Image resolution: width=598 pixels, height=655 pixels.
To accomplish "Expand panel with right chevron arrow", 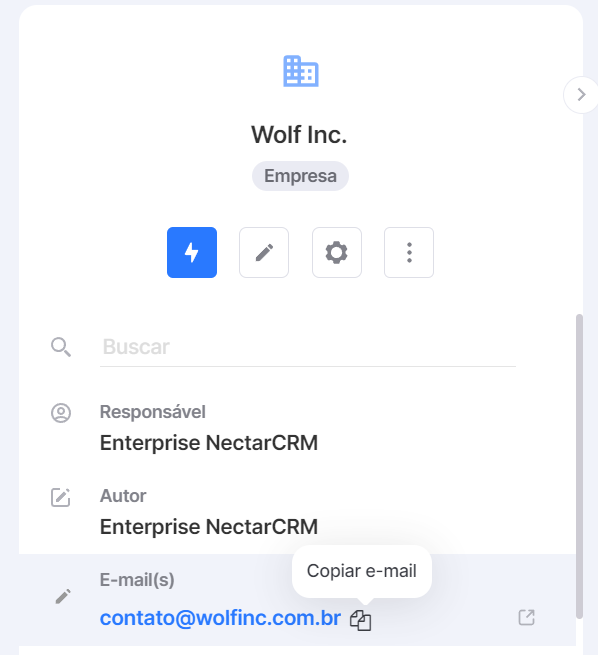I will click(x=581, y=95).
